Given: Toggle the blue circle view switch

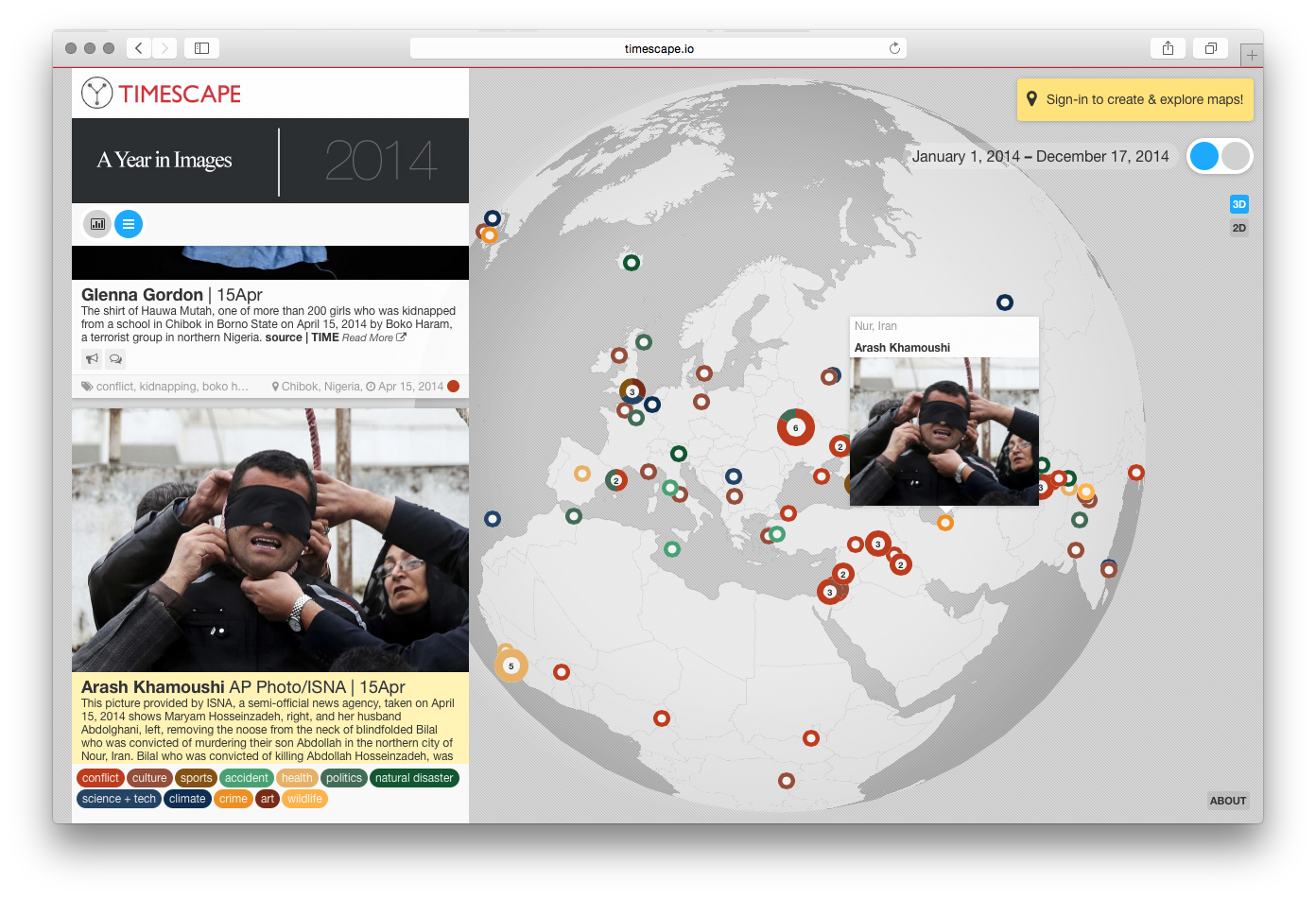Looking at the screenshot, I should pyautogui.click(x=1204, y=156).
